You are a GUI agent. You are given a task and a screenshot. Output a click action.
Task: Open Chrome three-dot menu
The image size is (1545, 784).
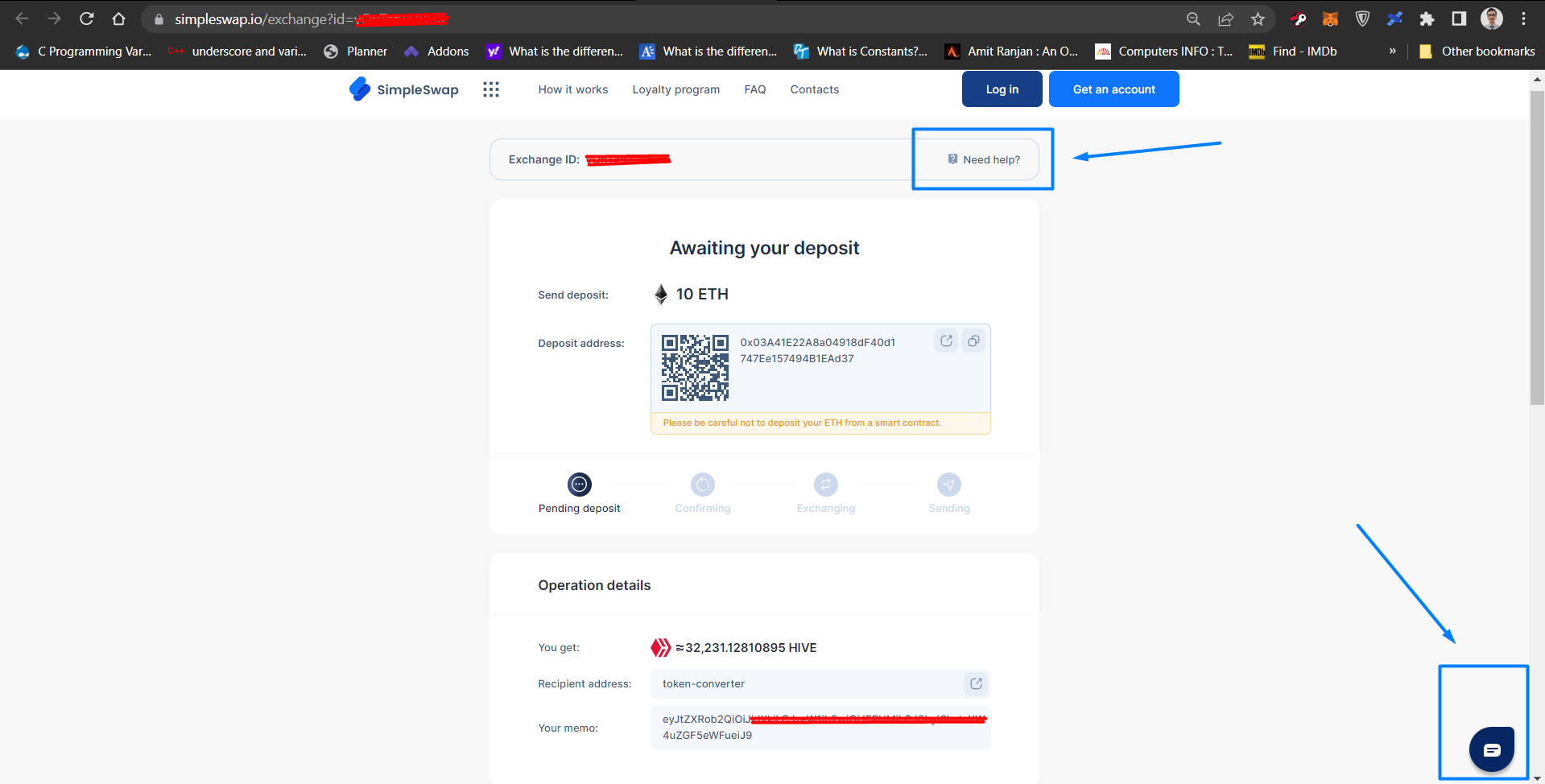[1523, 19]
